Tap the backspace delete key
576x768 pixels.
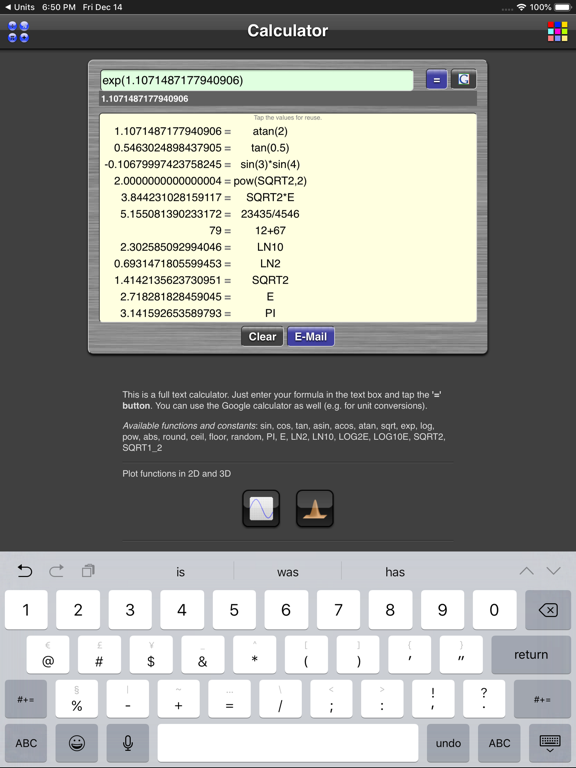click(548, 610)
